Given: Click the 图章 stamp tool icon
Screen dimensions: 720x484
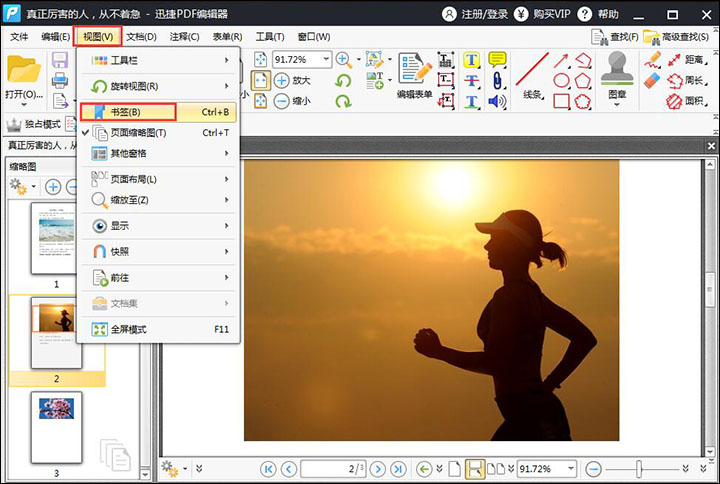Looking at the screenshot, I should point(617,72).
